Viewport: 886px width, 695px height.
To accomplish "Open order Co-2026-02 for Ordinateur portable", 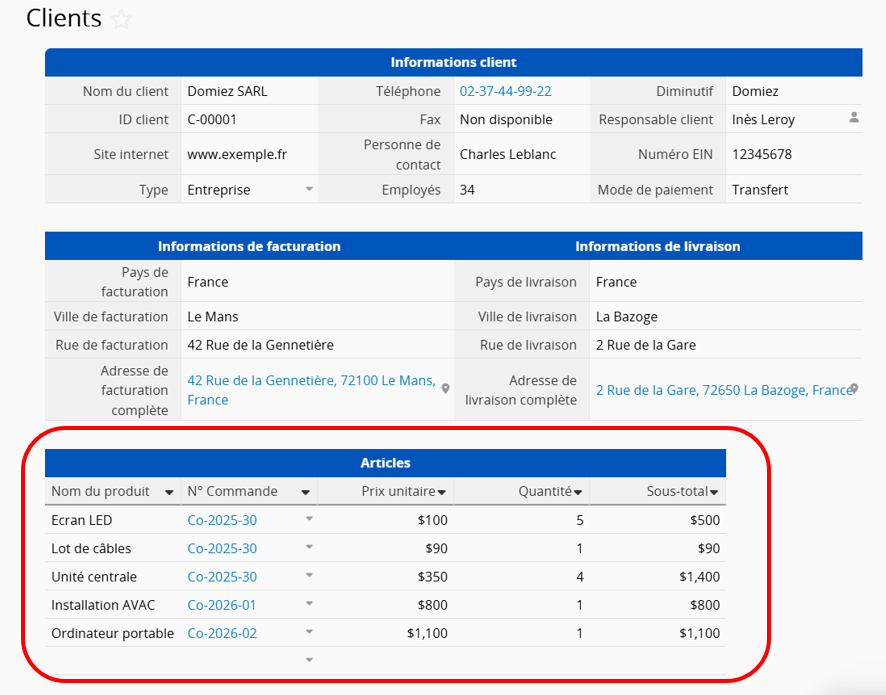I will coord(222,633).
